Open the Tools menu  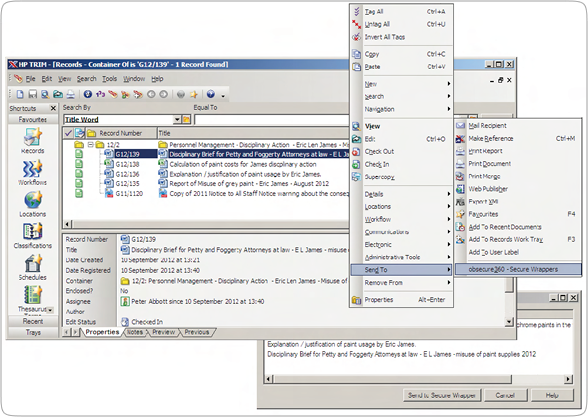coord(110,79)
